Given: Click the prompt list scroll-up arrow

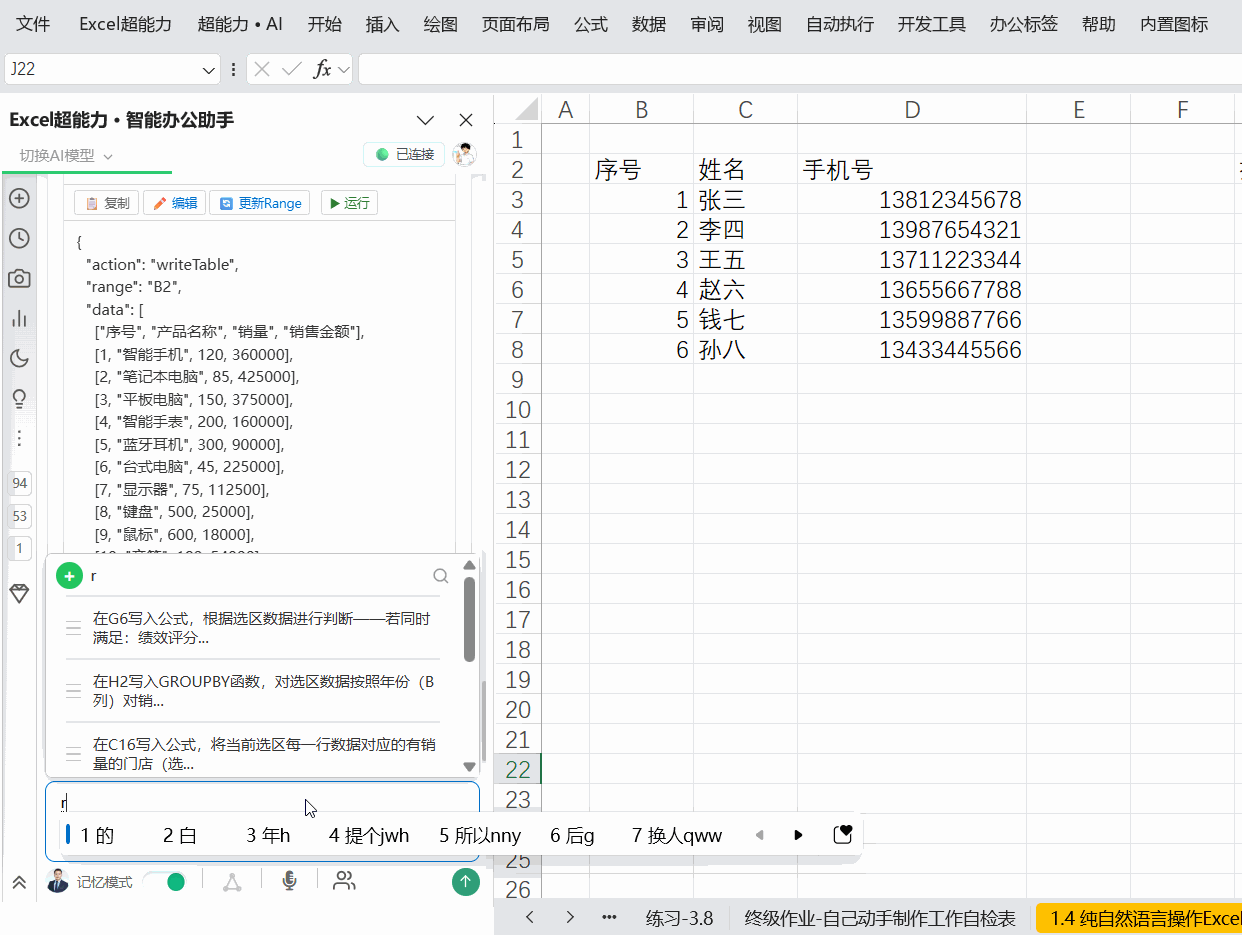Looking at the screenshot, I should point(469,565).
